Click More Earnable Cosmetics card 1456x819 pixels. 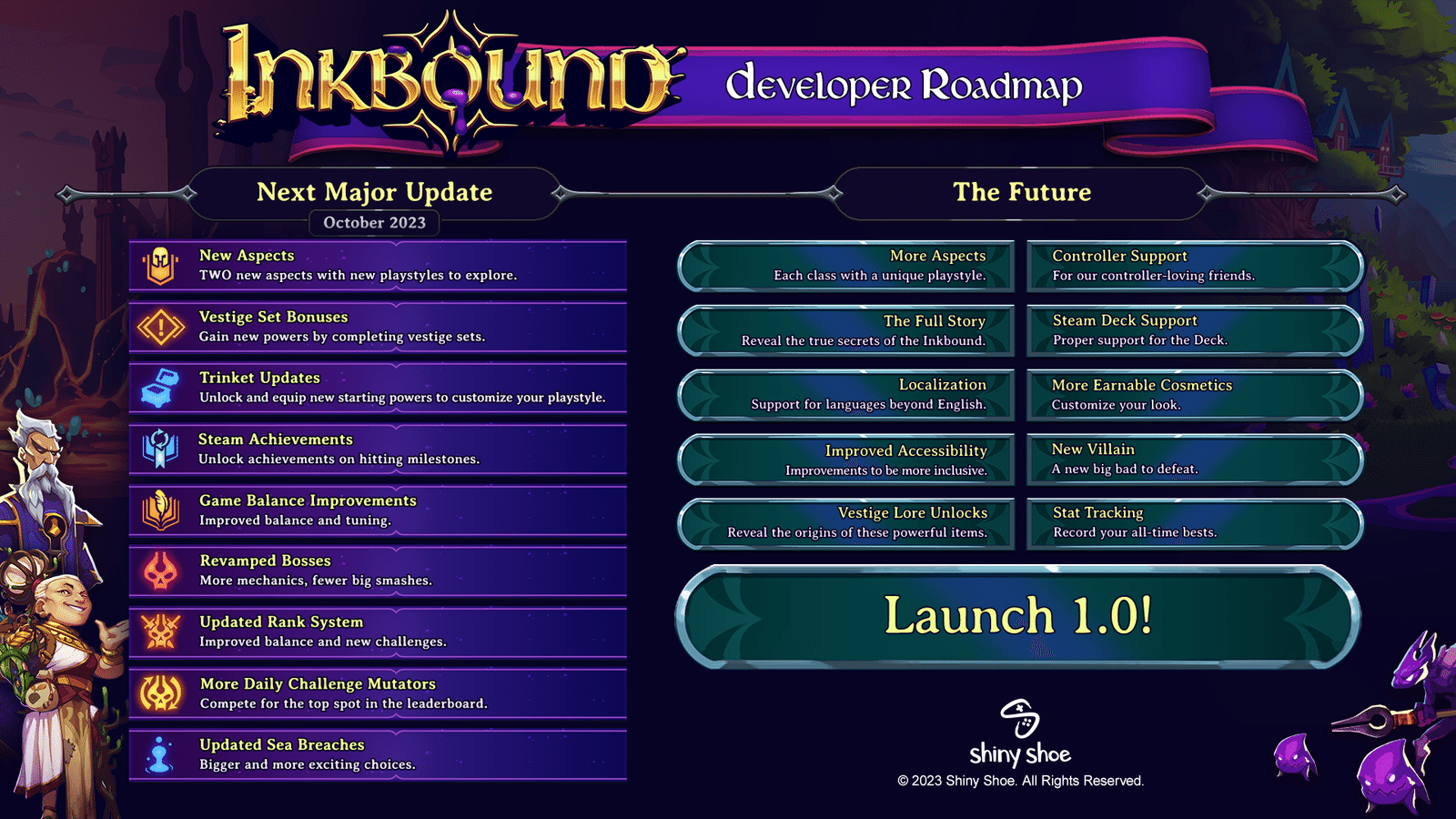click(1195, 395)
